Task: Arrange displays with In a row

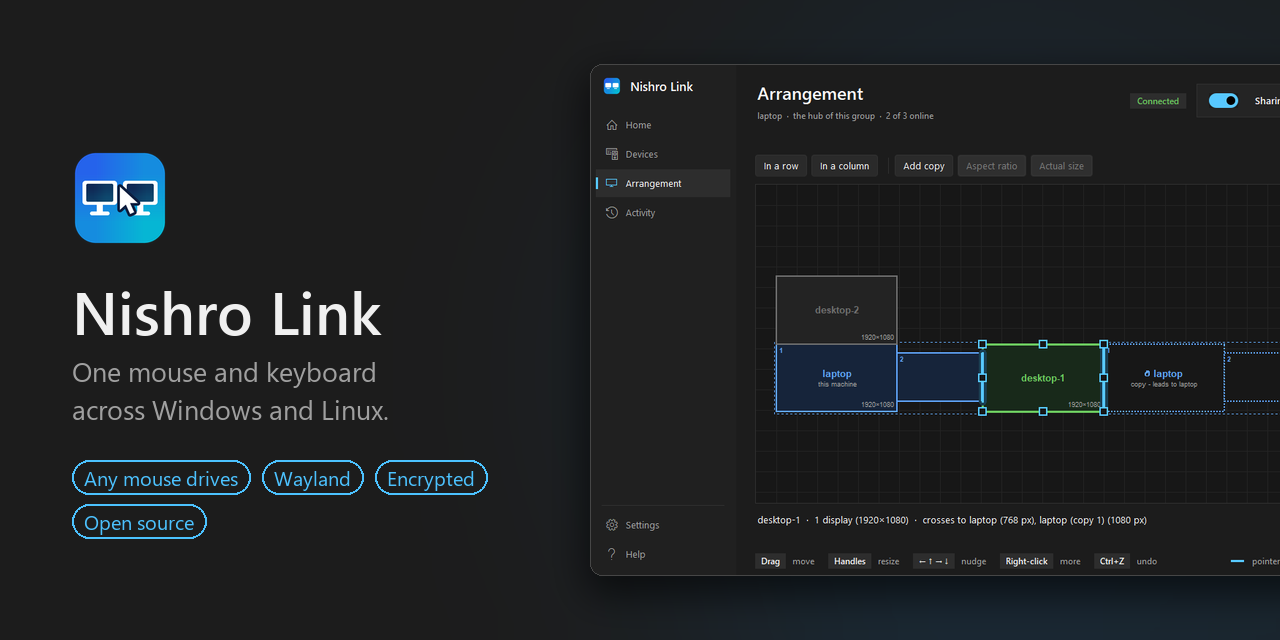Action: coord(781,166)
